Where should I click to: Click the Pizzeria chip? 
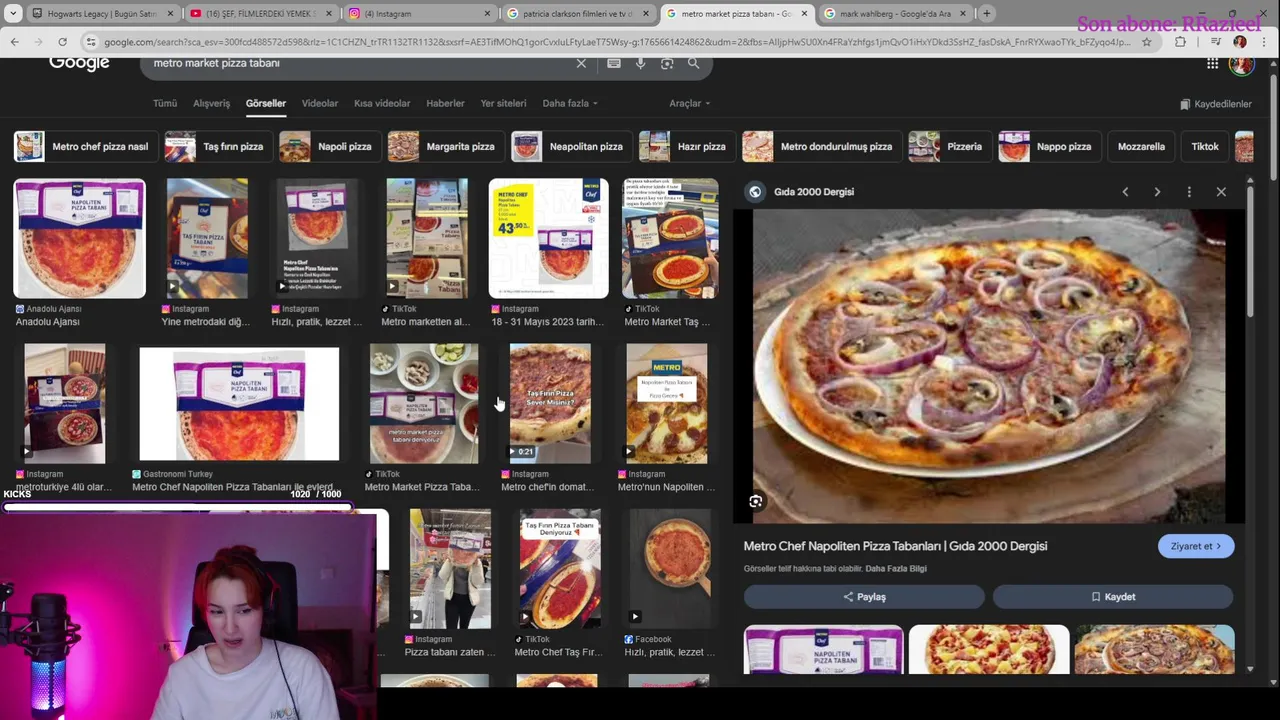tap(948, 146)
